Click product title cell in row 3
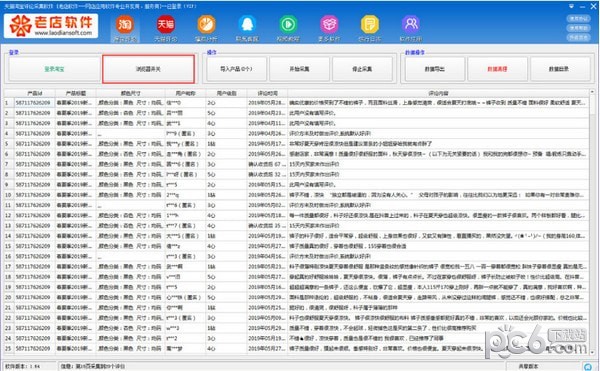600x371 pixels. coord(76,123)
